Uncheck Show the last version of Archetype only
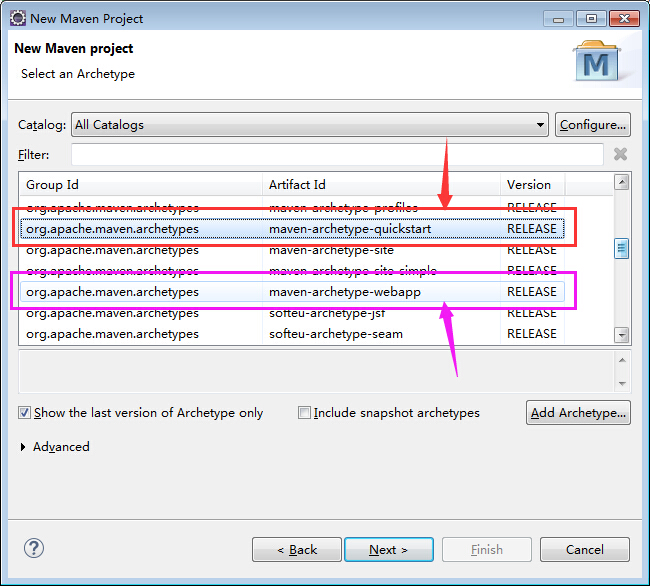The image size is (650, 586). 24,413
